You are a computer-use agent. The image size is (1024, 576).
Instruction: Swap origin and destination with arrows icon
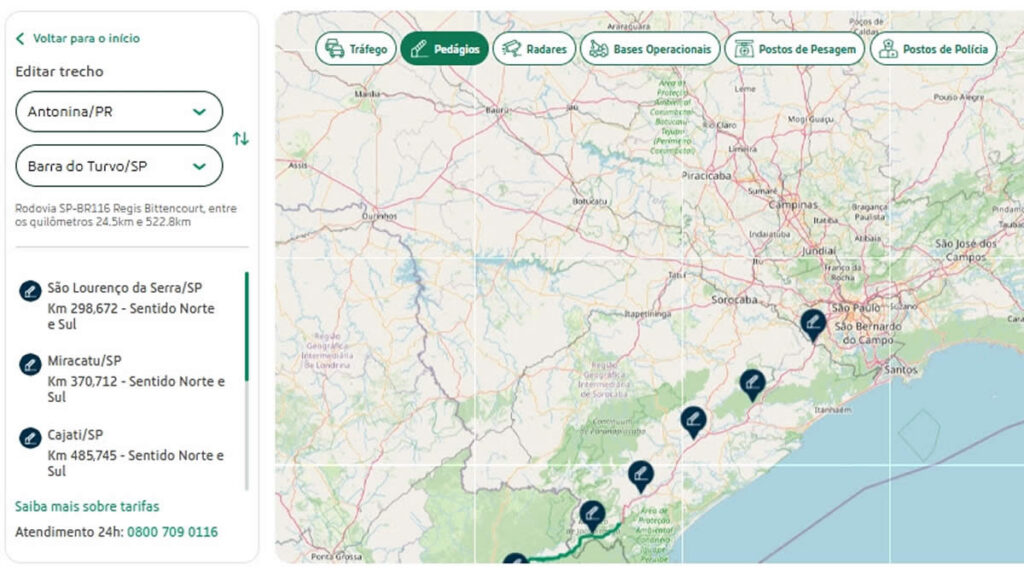click(x=240, y=139)
